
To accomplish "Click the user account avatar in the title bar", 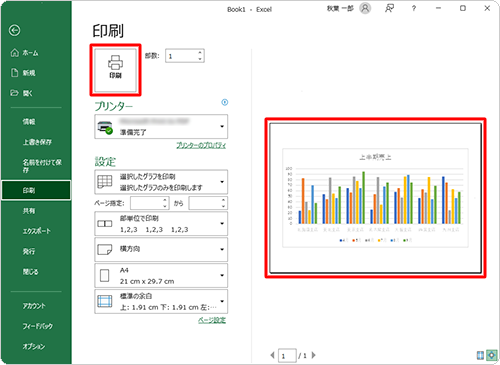I will pos(365,8).
